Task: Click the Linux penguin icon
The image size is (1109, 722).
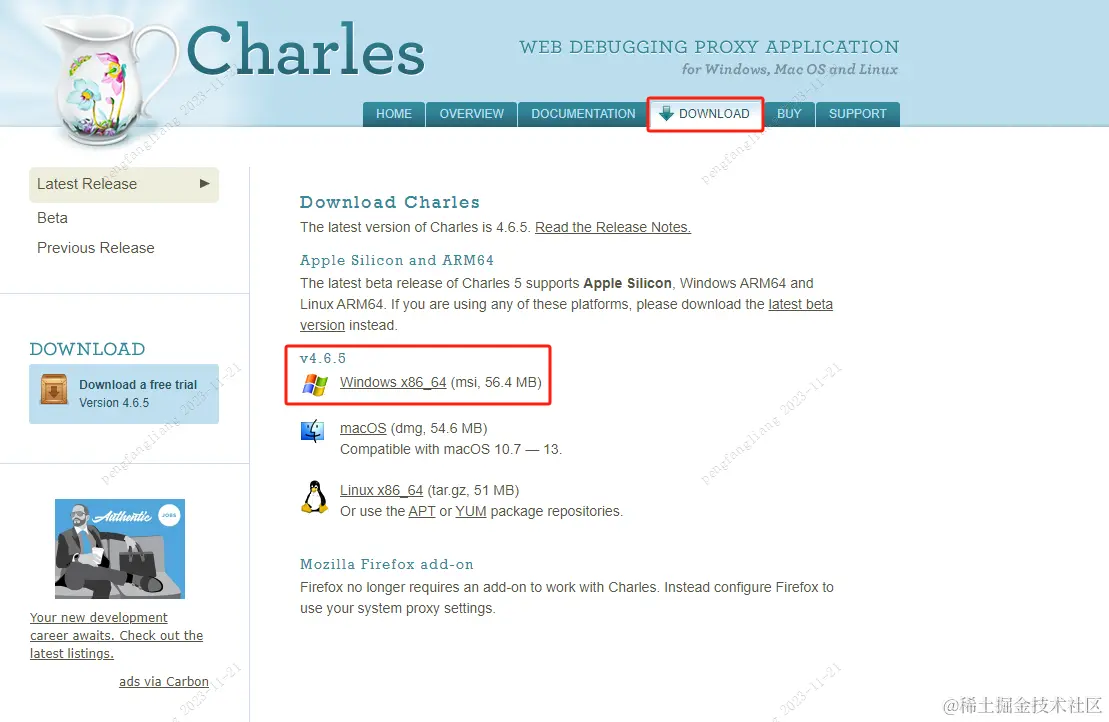Action: click(x=315, y=497)
